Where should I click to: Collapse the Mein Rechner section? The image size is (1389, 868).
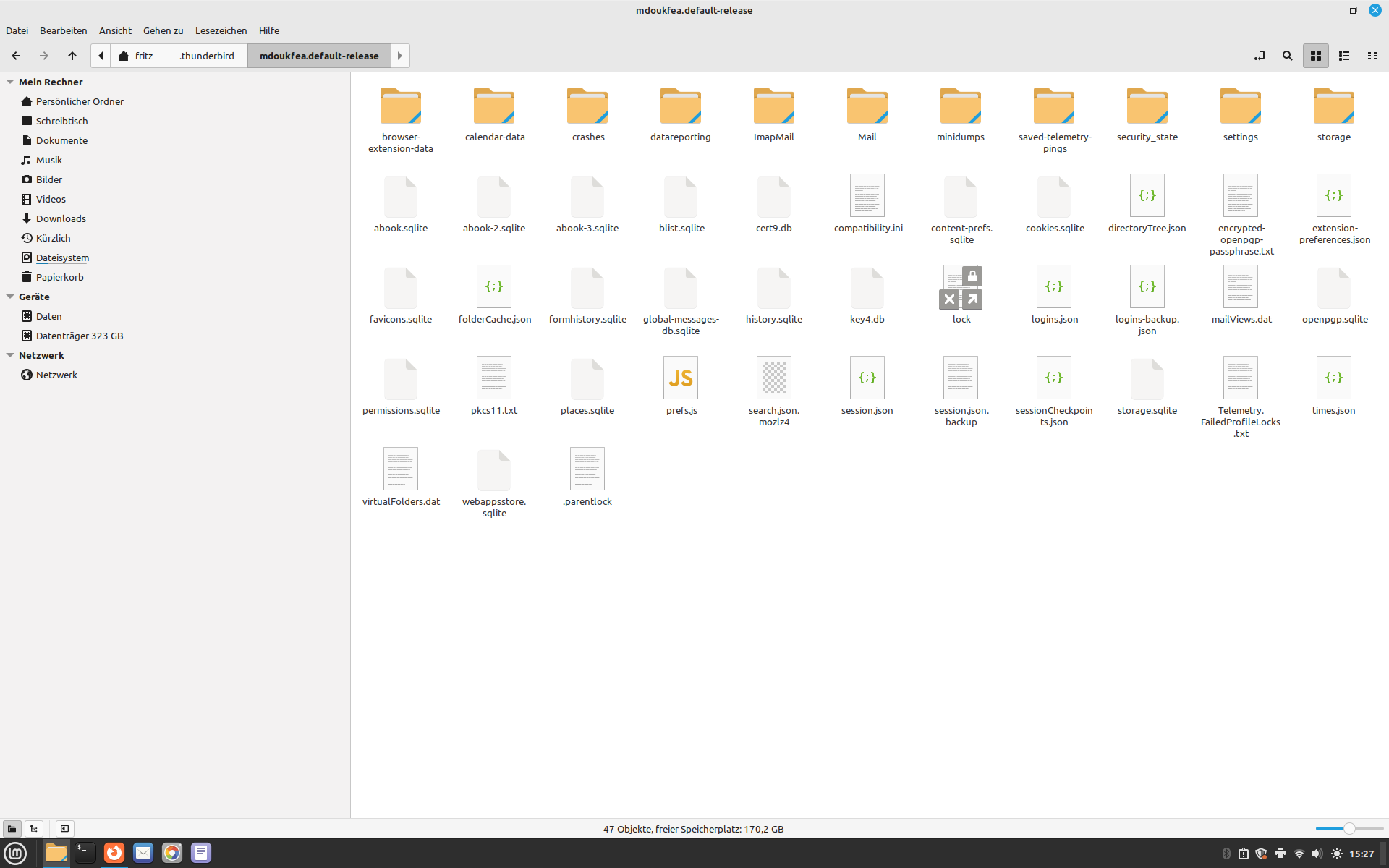[10, 82]
